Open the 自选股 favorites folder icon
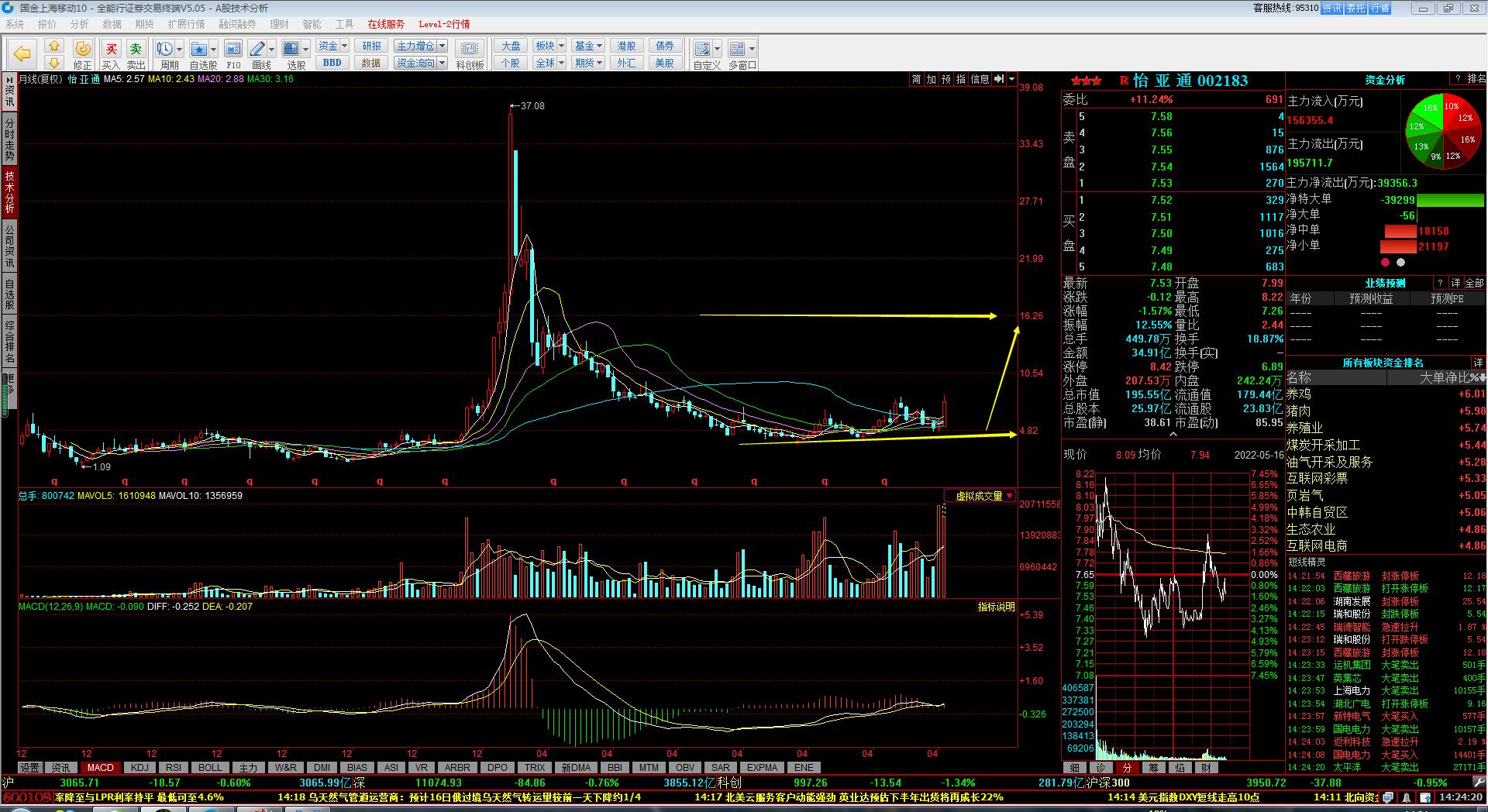The image size is (1488, 812). point(198,48)
